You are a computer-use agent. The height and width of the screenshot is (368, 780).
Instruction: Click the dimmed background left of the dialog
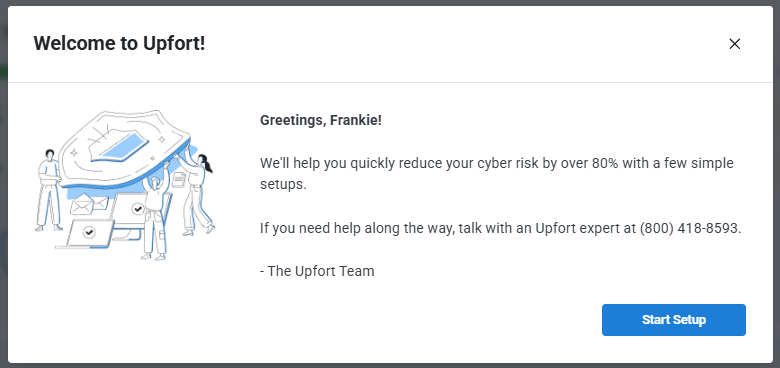pyautogui.click(x=3, y=184)
